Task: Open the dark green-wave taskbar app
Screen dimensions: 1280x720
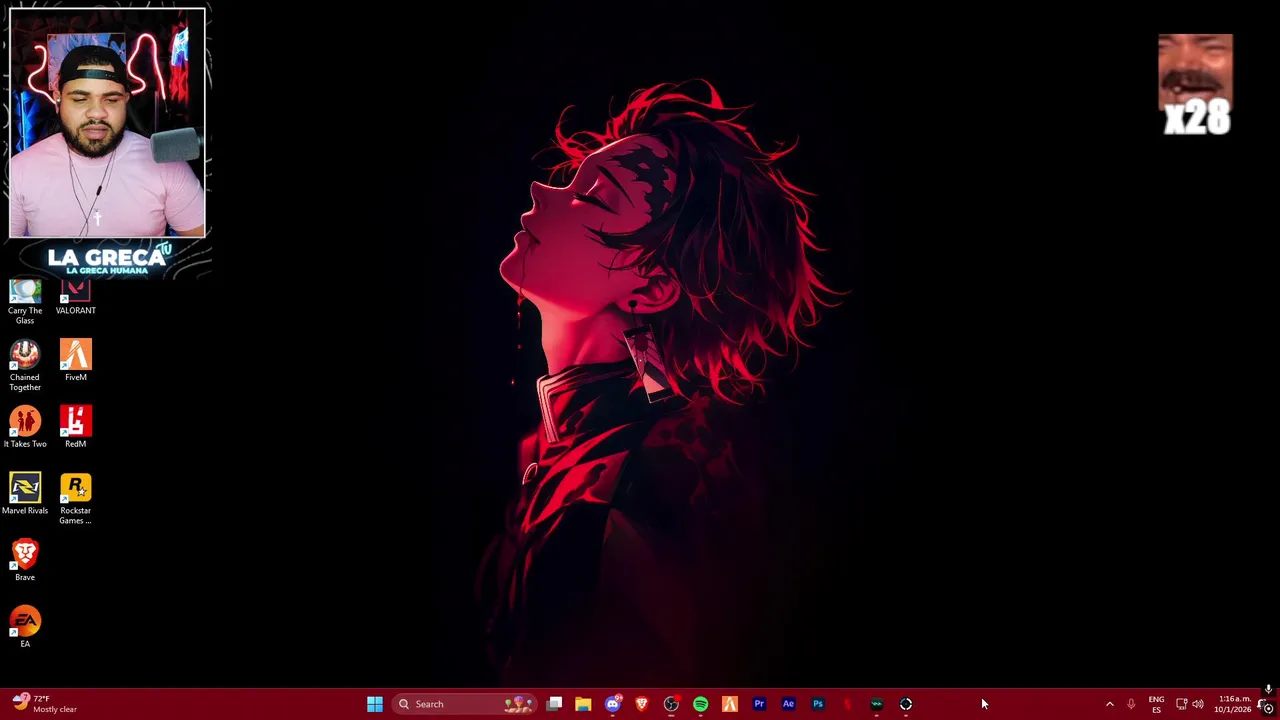Action: click(876, 704)
